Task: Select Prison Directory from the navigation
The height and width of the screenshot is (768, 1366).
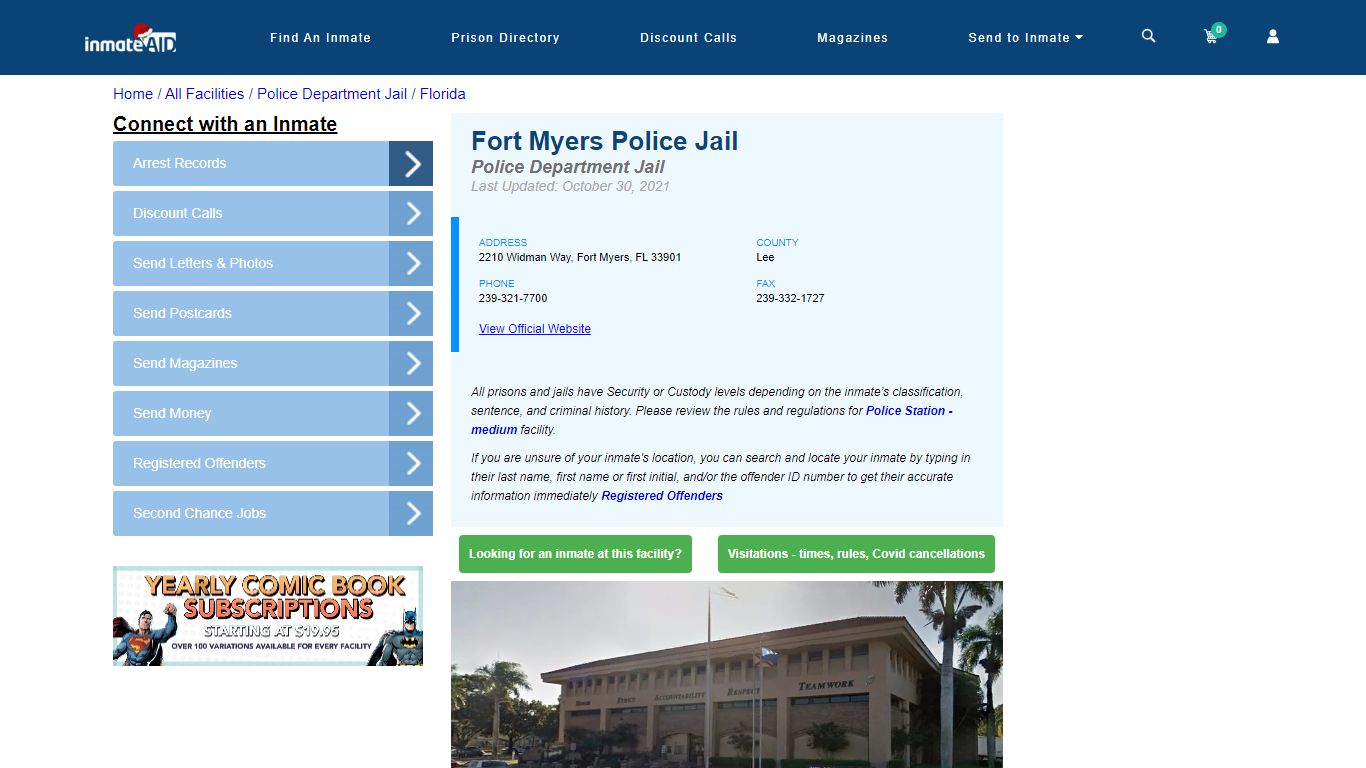Action: pos(505,37)
